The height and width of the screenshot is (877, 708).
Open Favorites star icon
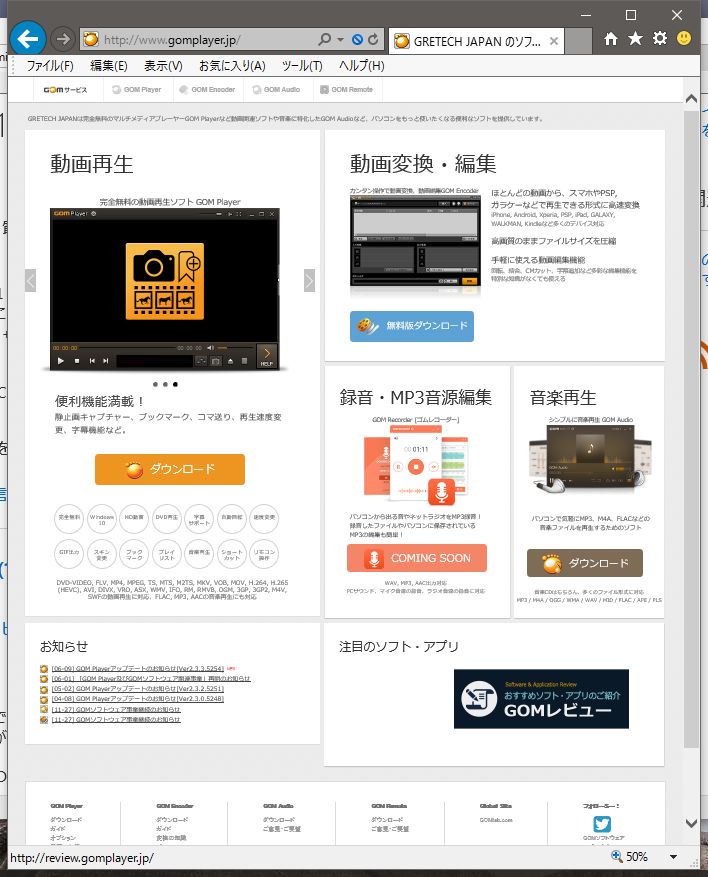[635, 39]
